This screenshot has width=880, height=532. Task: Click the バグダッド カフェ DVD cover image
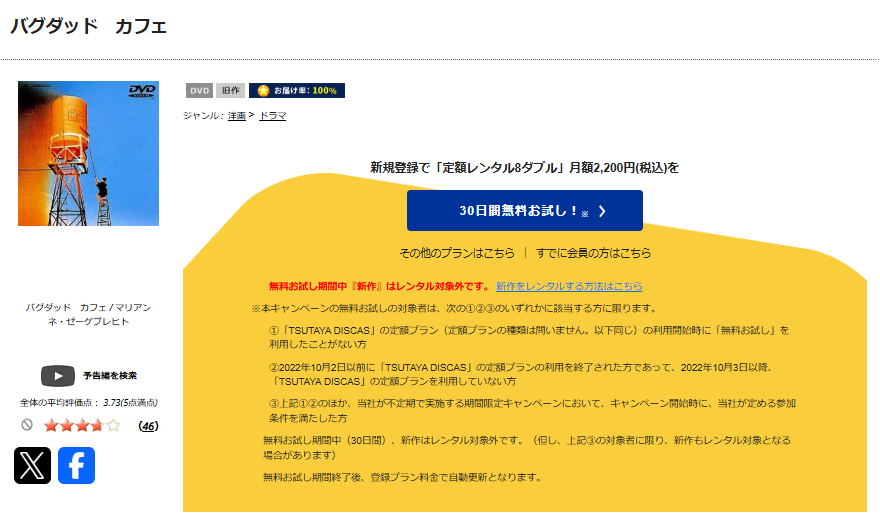(89, 153)
